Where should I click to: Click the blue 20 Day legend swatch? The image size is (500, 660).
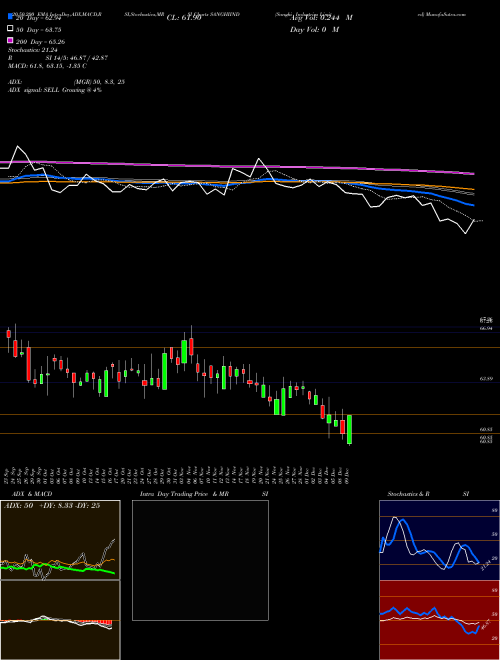[x=10, y=17]
